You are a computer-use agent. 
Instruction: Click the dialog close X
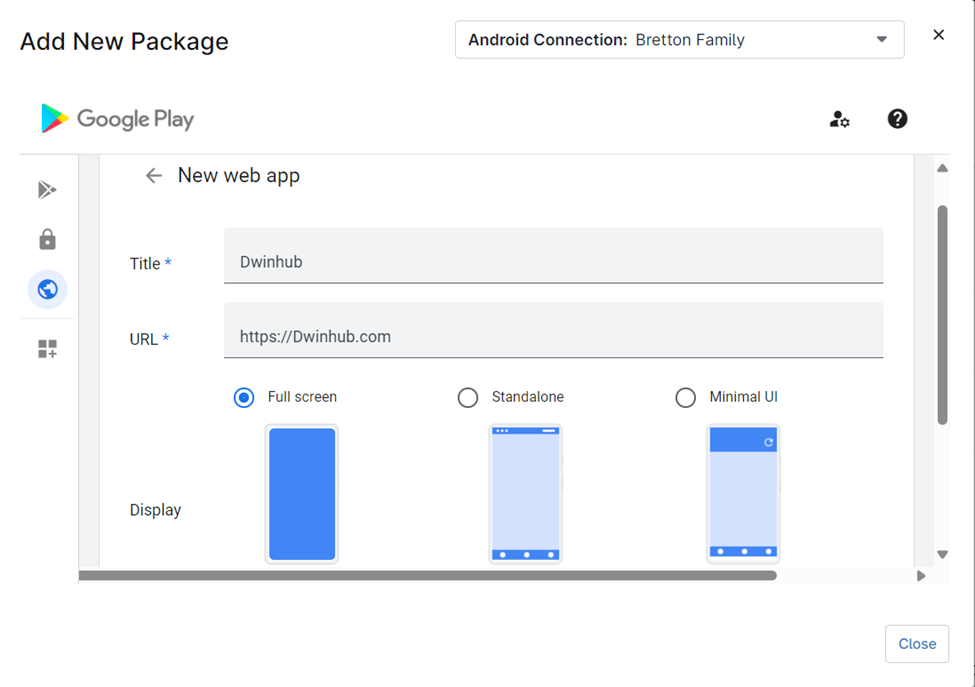pos(938,34)
